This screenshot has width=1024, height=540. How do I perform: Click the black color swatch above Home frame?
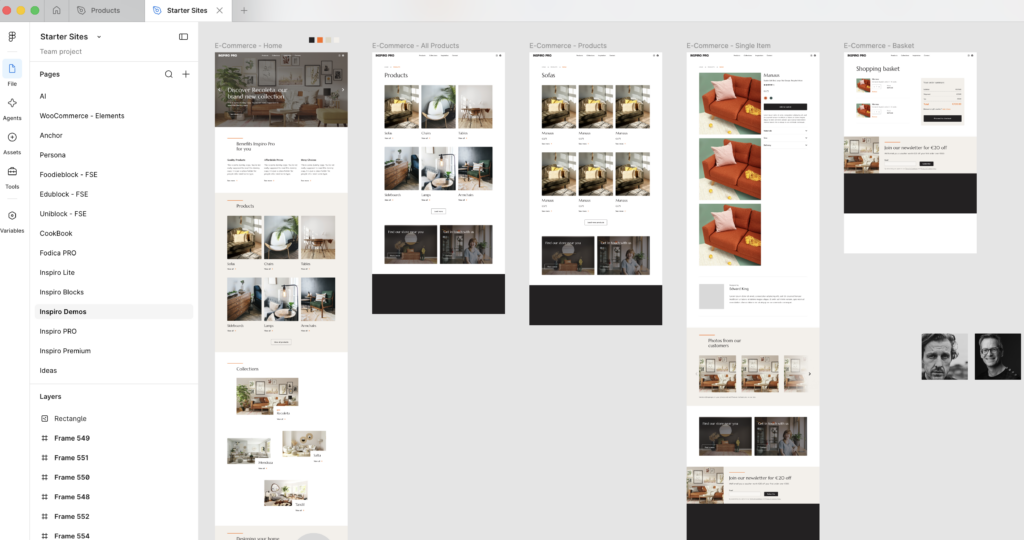312,40
